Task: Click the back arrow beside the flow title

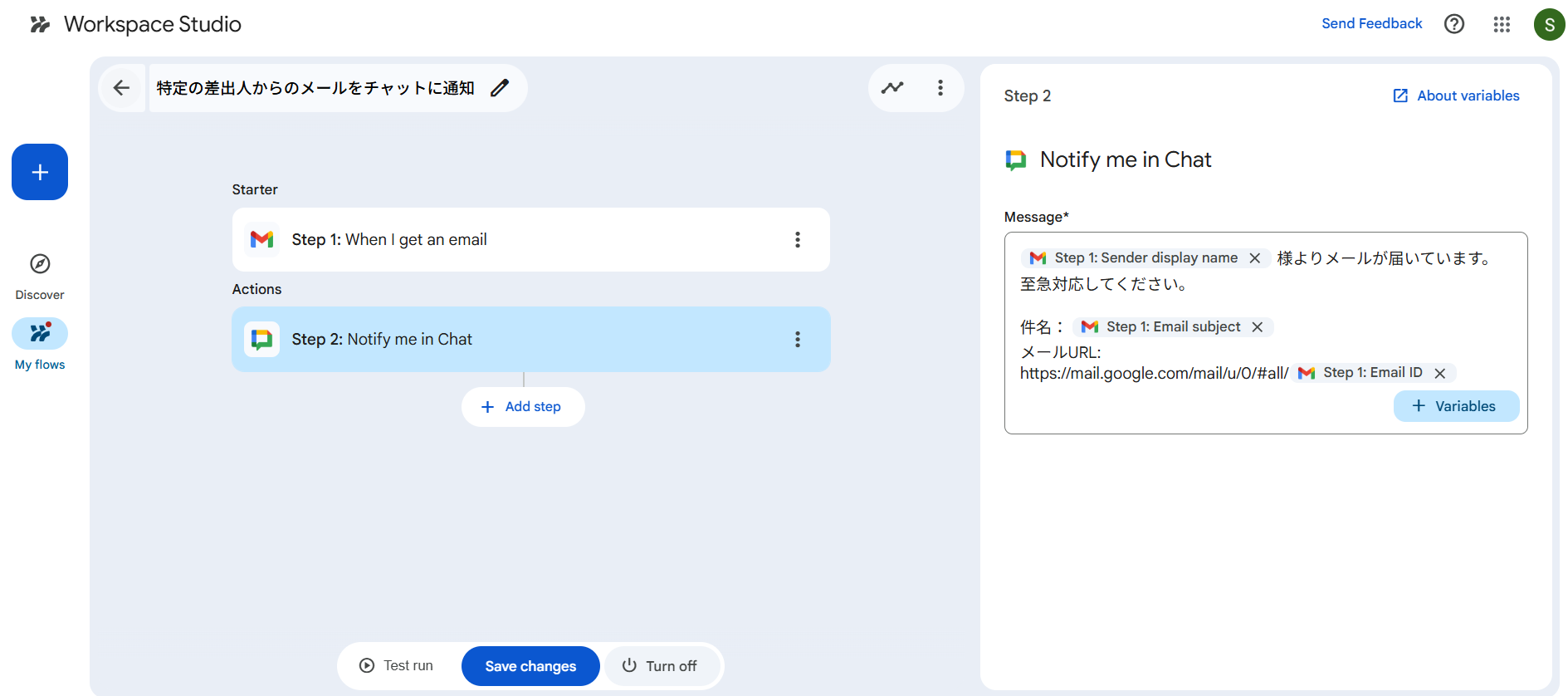Action: click(121, 88)
